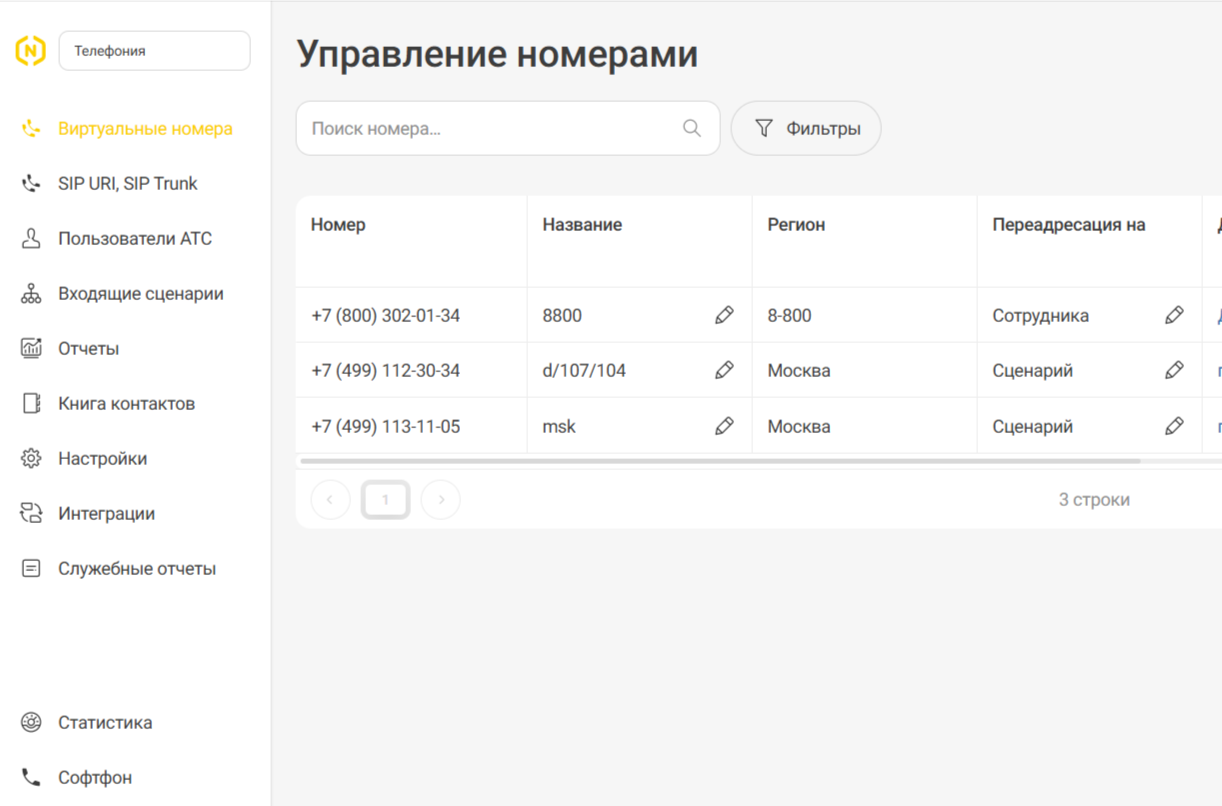This screenshot has height=806, width=1222.
Task: Edit forwarding to Сотрудника via pencil icon
Action: 1174,315
